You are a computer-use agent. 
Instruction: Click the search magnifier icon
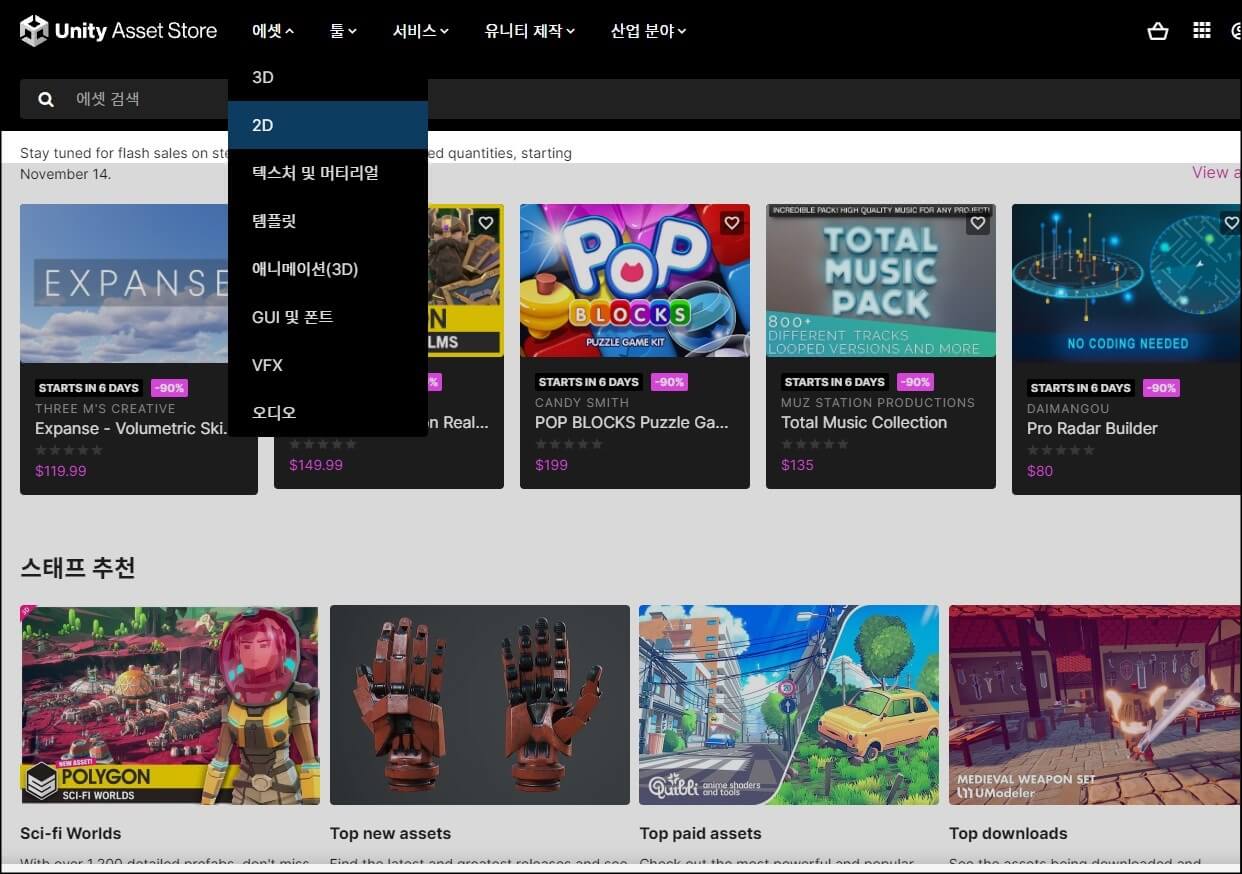46,99
